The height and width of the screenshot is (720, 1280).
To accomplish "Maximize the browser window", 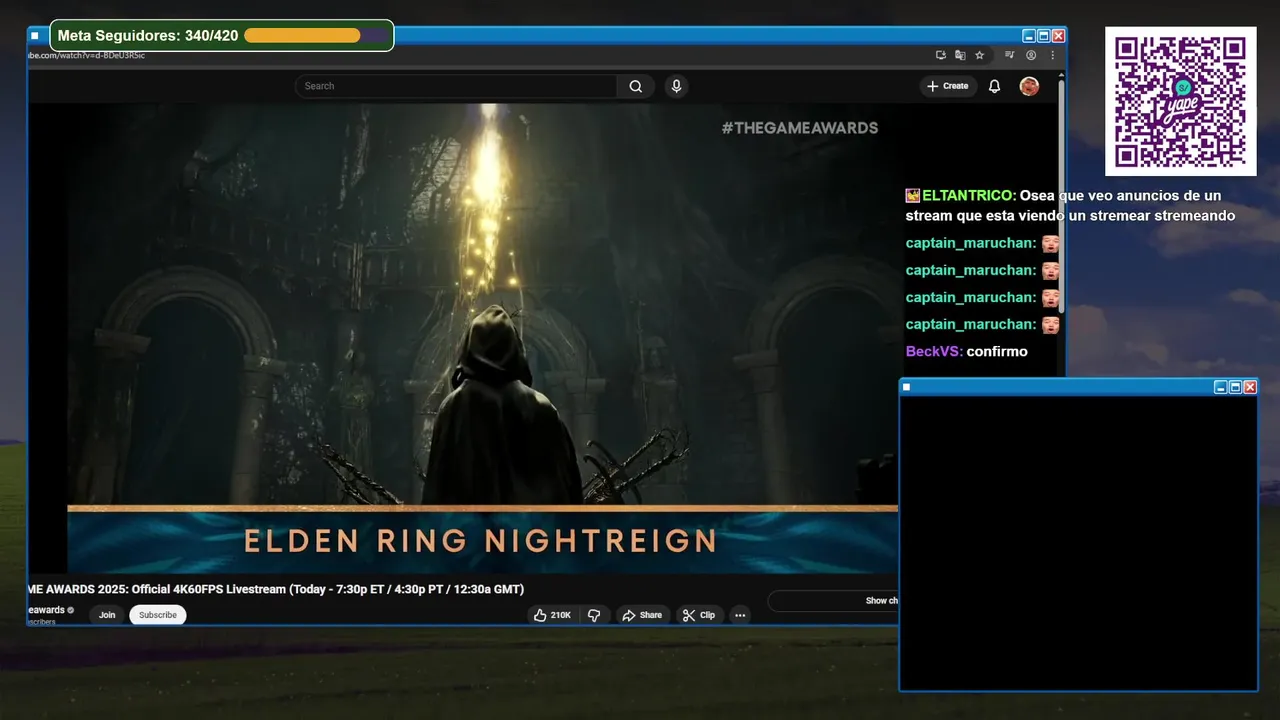I will pos(1044,35).
